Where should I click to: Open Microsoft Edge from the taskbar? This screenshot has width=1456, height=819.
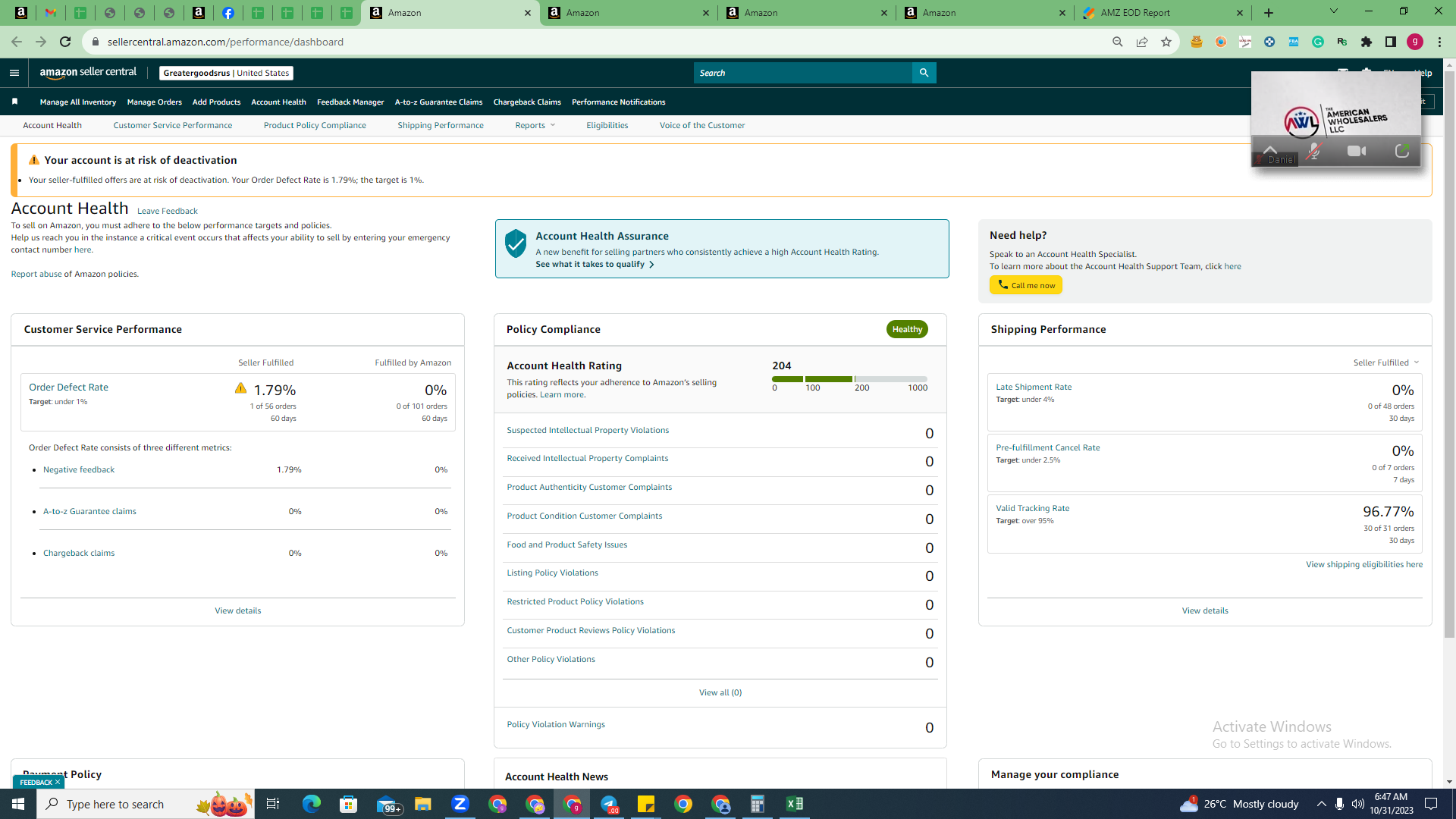tap(312, 804)
